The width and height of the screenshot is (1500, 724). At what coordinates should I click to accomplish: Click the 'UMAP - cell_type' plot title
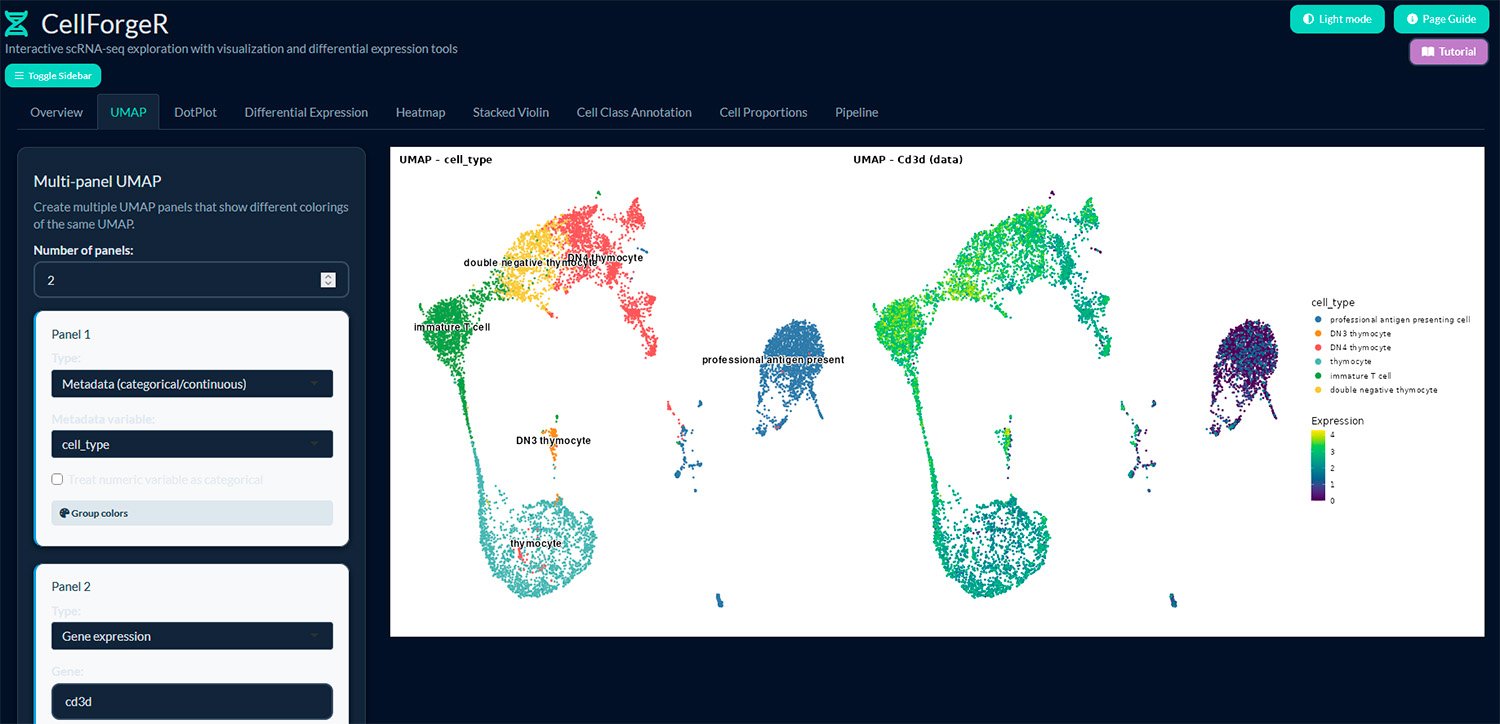[x=445, y=159]
